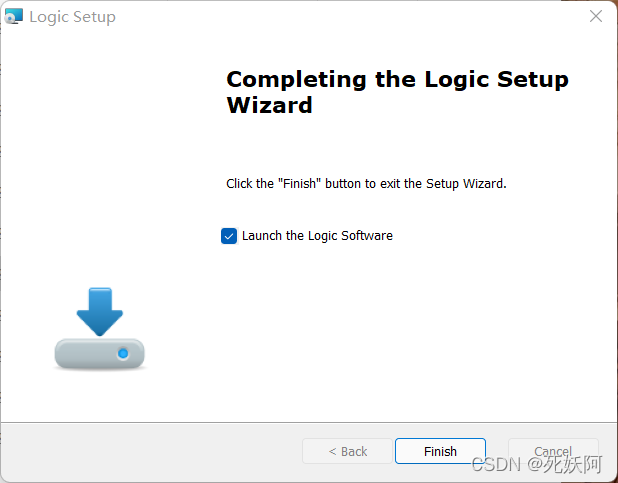
Task: Click the Logic Setup title bar icon
Action: click(x=14, y=17)
